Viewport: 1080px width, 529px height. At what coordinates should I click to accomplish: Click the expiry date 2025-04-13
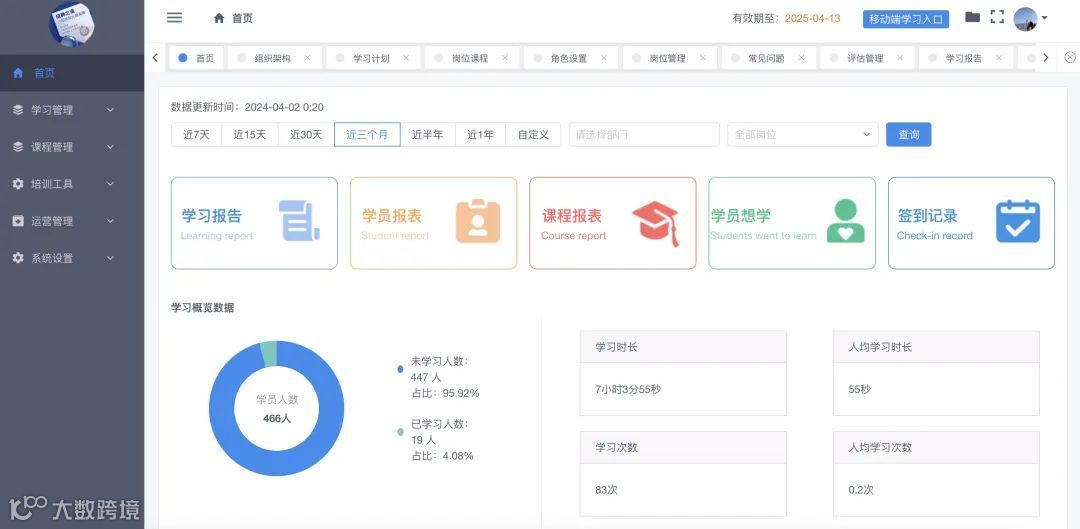(x=813, y=19)
